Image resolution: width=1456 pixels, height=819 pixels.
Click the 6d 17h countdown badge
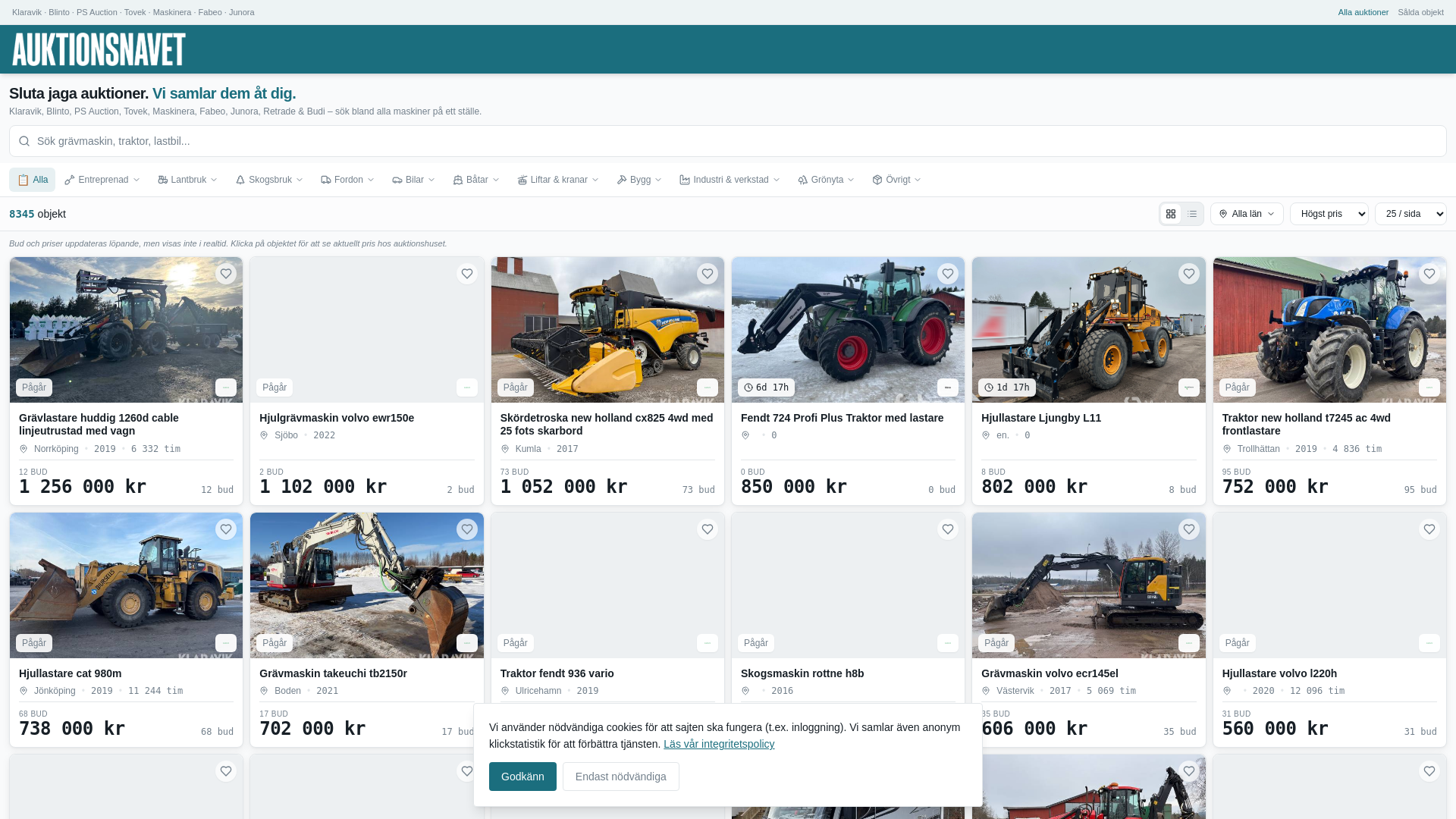pos(766,388)
